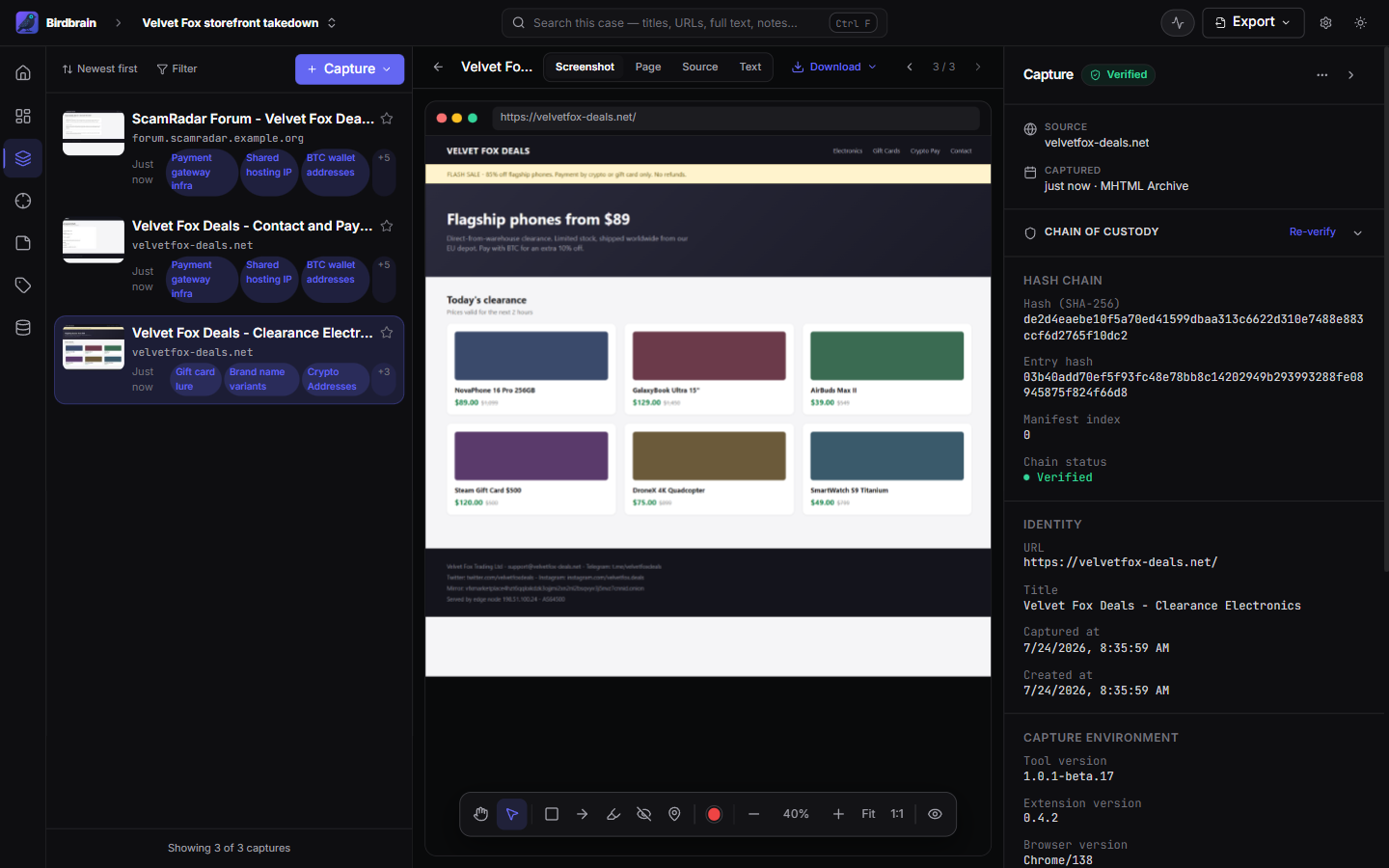Toggle annotation visibility eye icon
The width and height of the screenshot is (1389, 868).
(935, 814)
